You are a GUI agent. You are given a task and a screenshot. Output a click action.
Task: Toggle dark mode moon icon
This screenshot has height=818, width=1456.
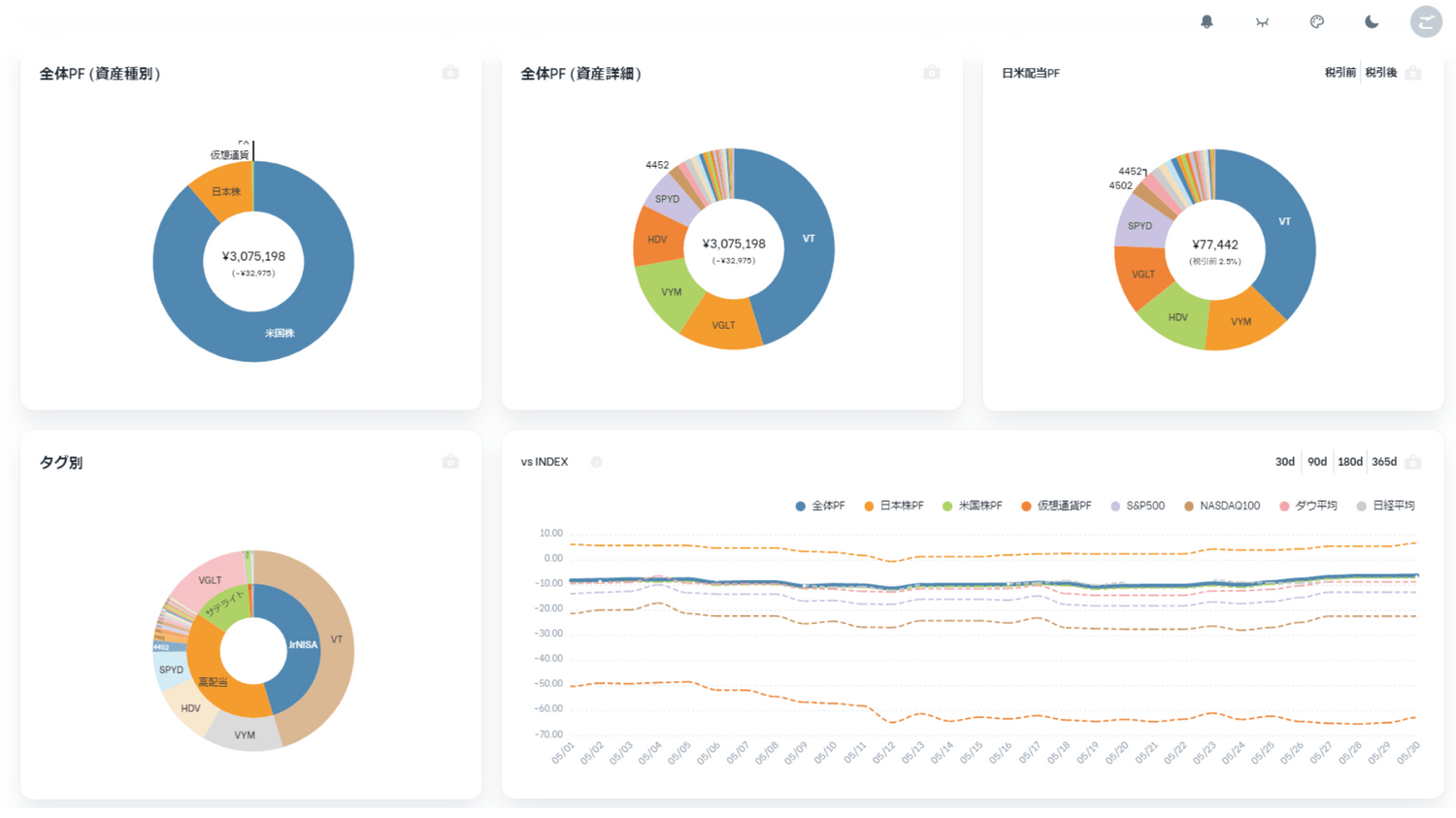pos(1372,21)
